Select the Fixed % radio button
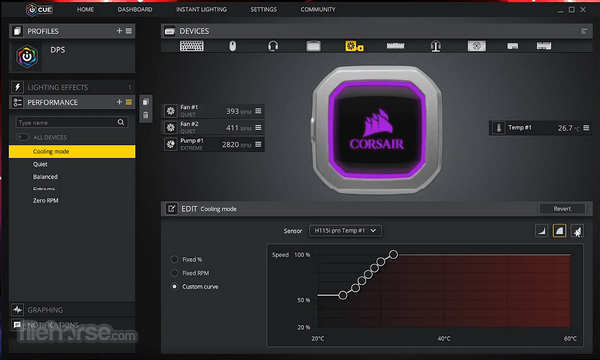The height and width of the screenshot is (360, 600). click(174, 259)
